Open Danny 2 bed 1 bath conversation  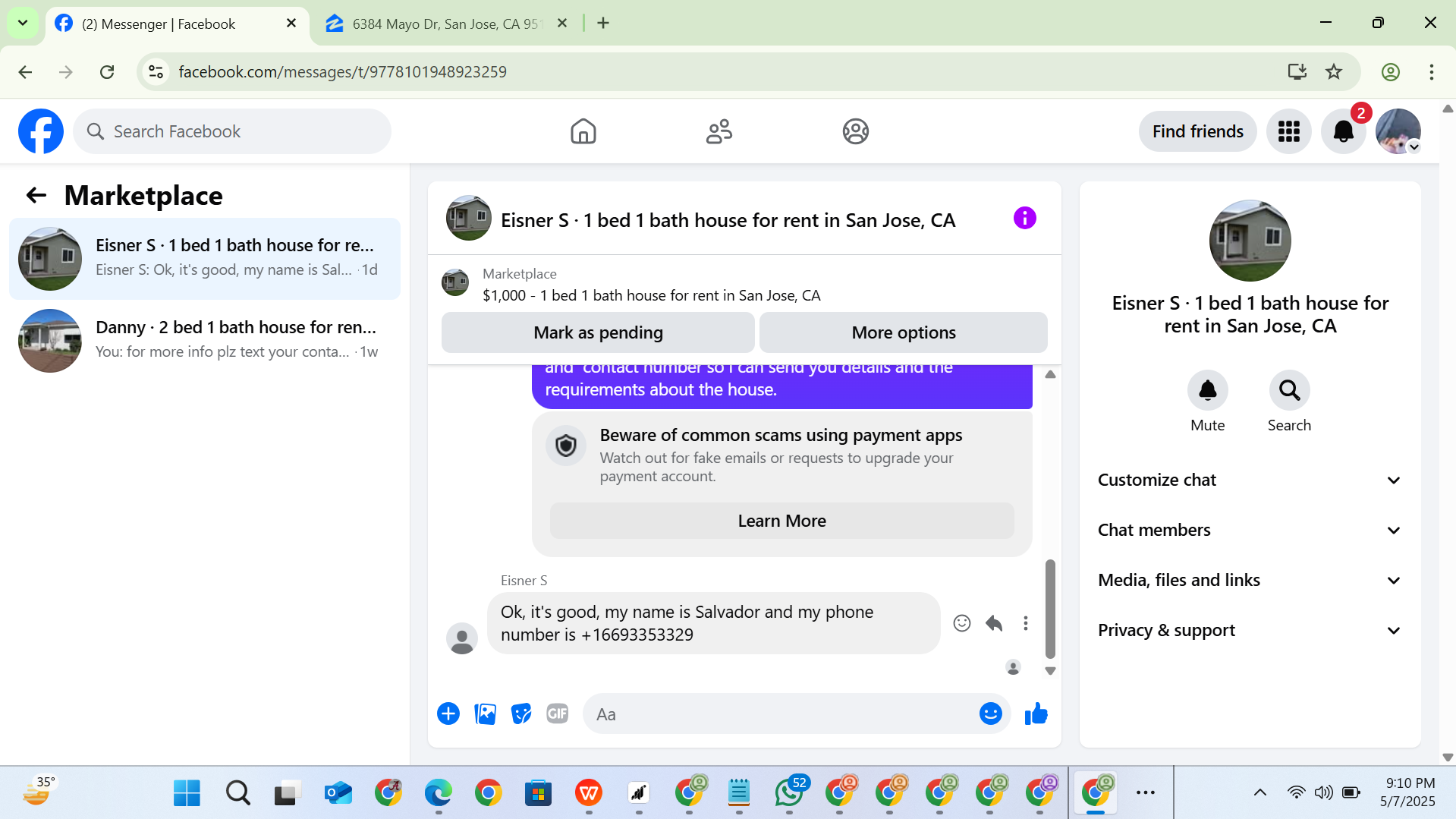205,341
